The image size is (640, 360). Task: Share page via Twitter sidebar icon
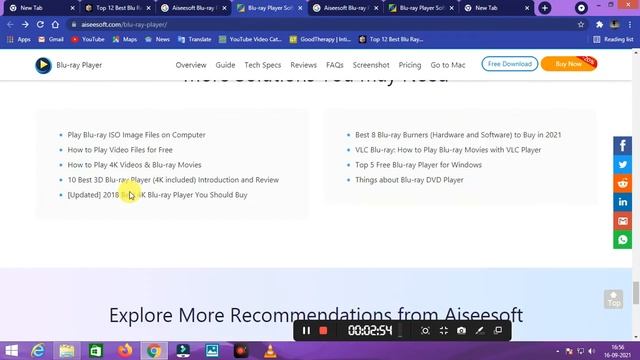point(622,164)
